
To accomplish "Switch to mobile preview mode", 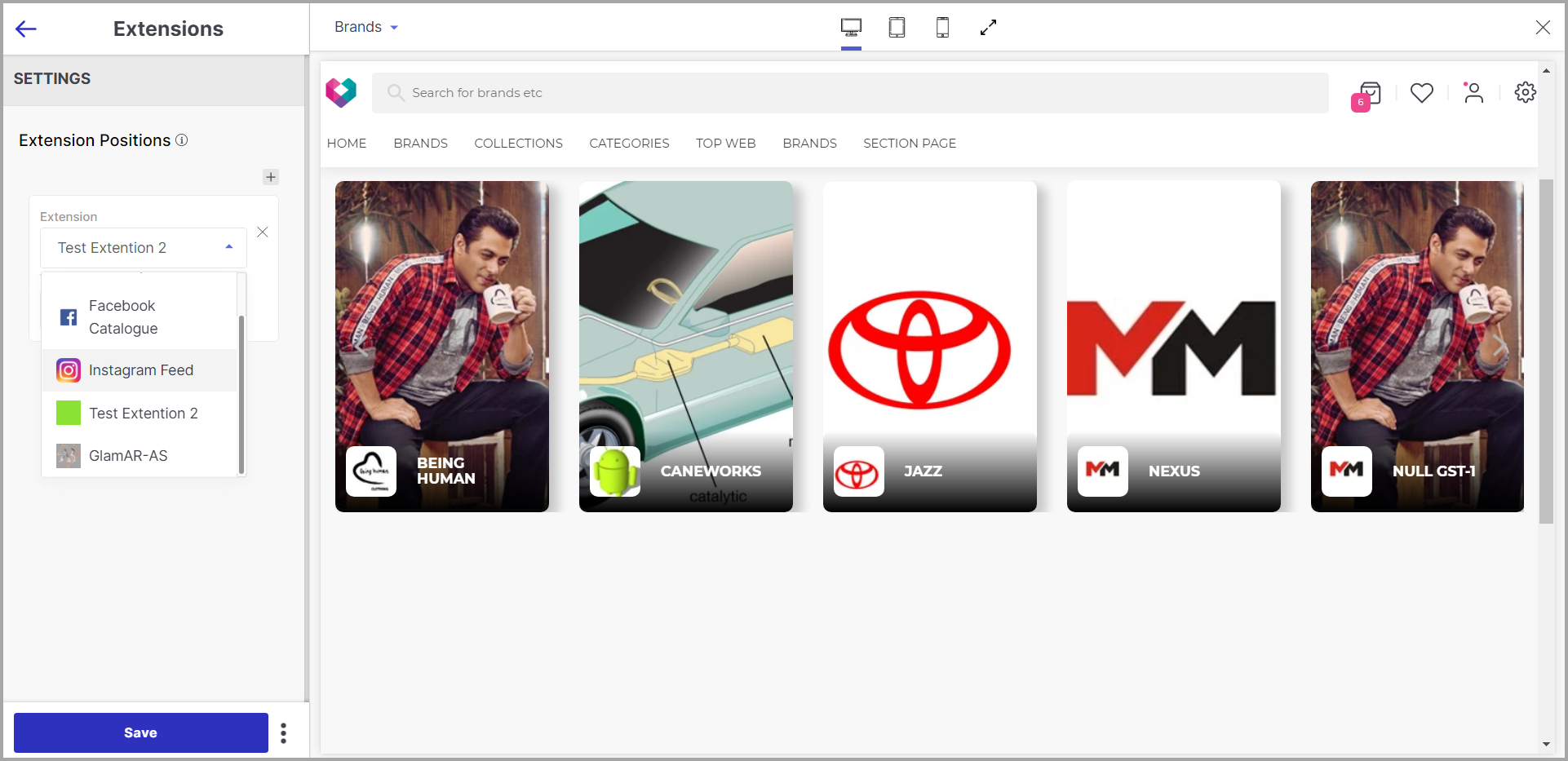I will (x=942, y=28).
